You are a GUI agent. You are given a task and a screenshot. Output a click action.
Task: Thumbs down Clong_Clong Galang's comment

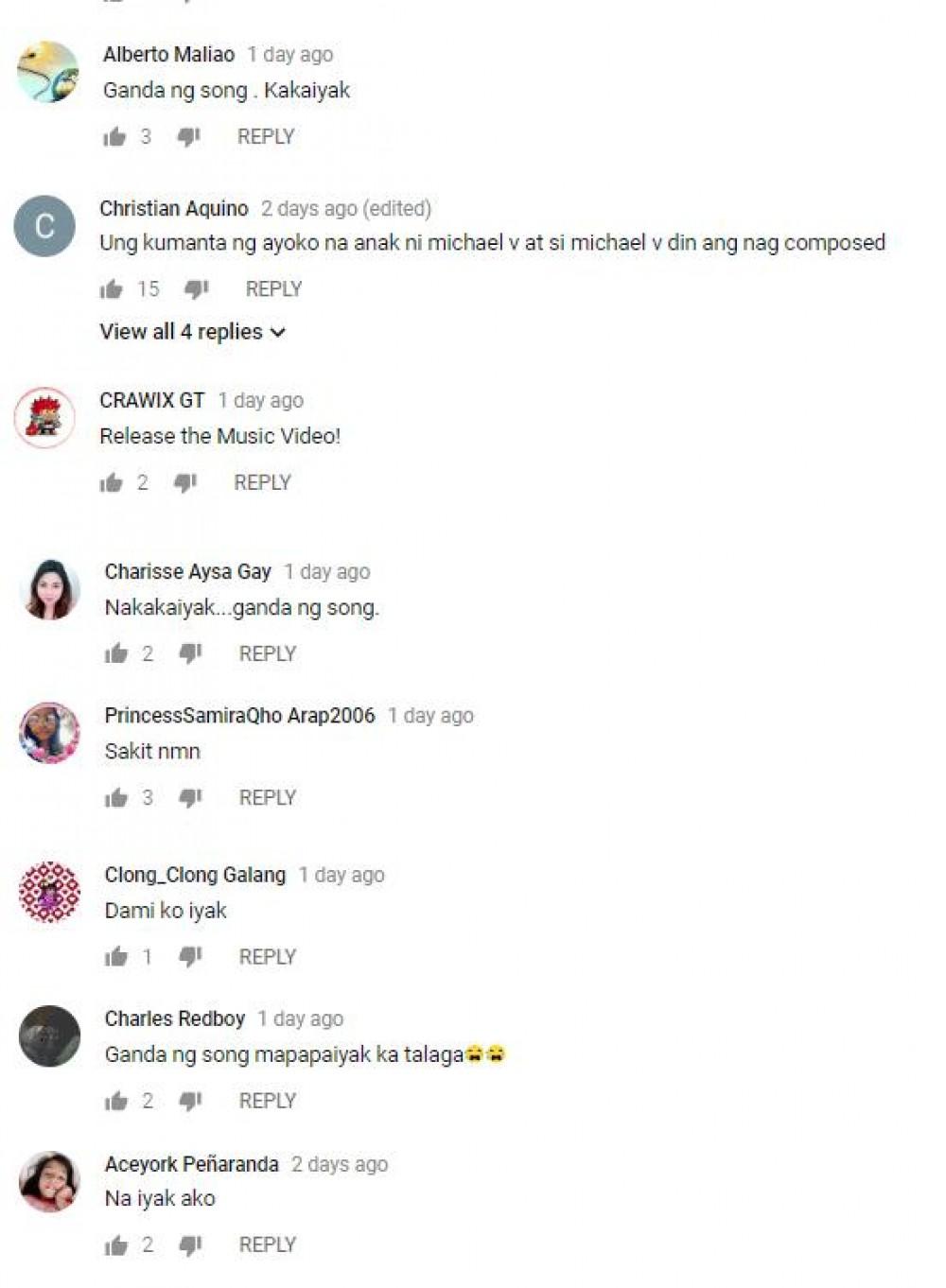(x=190, y=957)
